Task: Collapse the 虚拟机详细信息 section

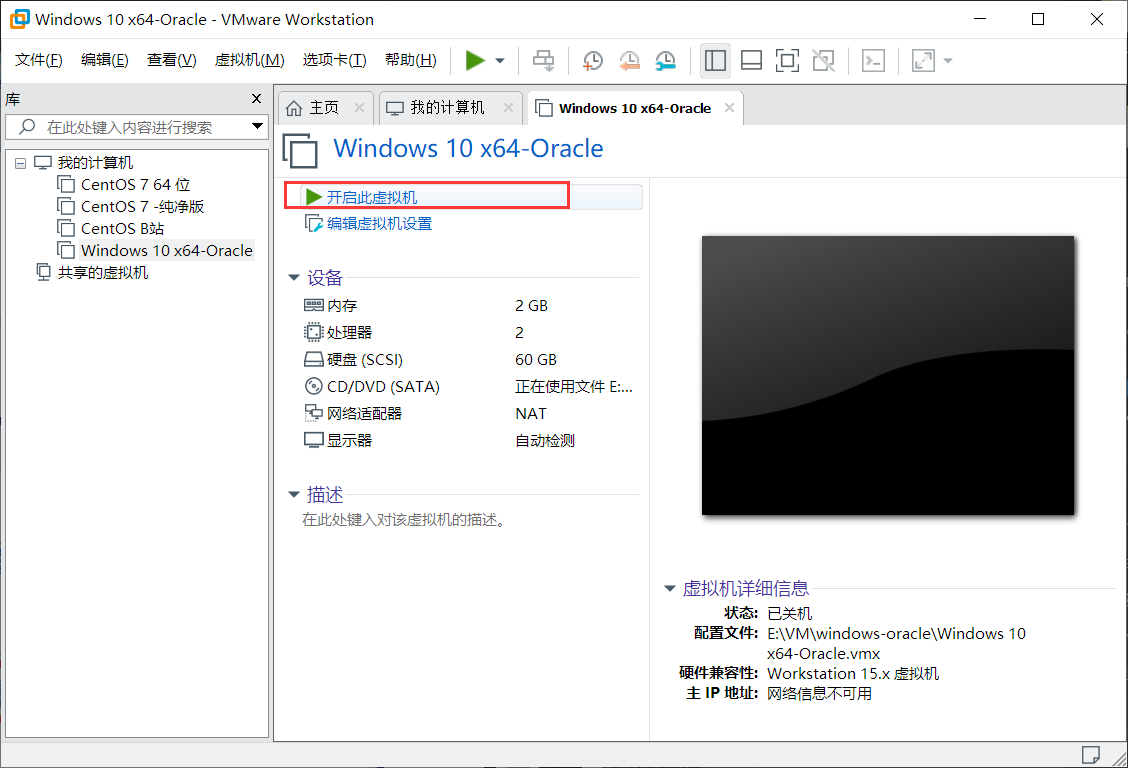Action: tap(668, 588)
